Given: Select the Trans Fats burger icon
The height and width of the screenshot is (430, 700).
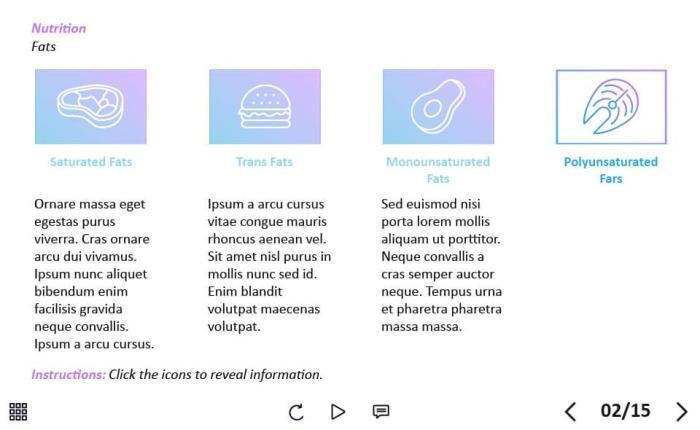Looking at the screenshot, I should 264,106.
